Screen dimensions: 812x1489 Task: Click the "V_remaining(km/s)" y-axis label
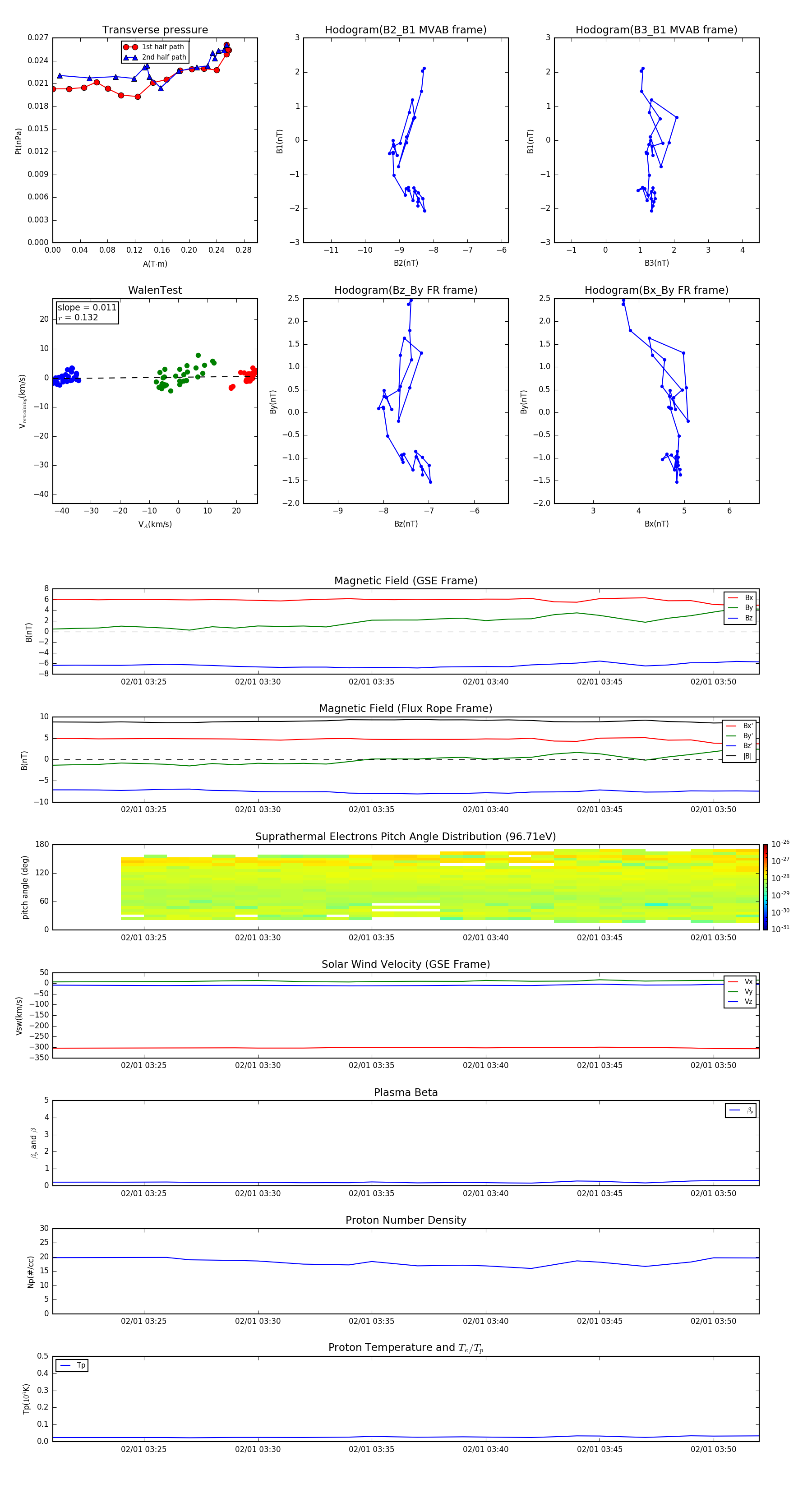[22, 401]
